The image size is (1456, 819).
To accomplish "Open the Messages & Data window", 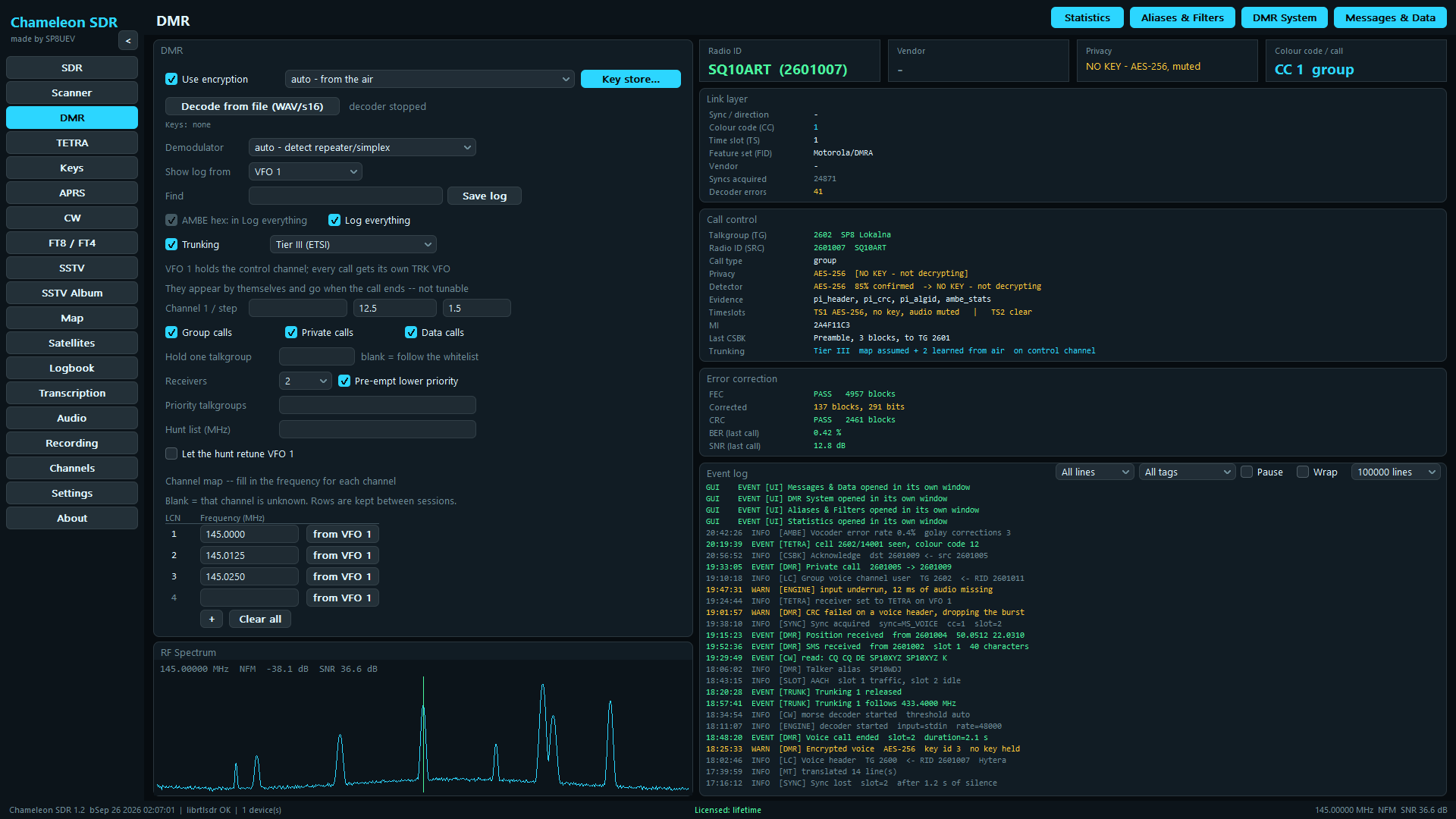I will [x=1390, y=17].
